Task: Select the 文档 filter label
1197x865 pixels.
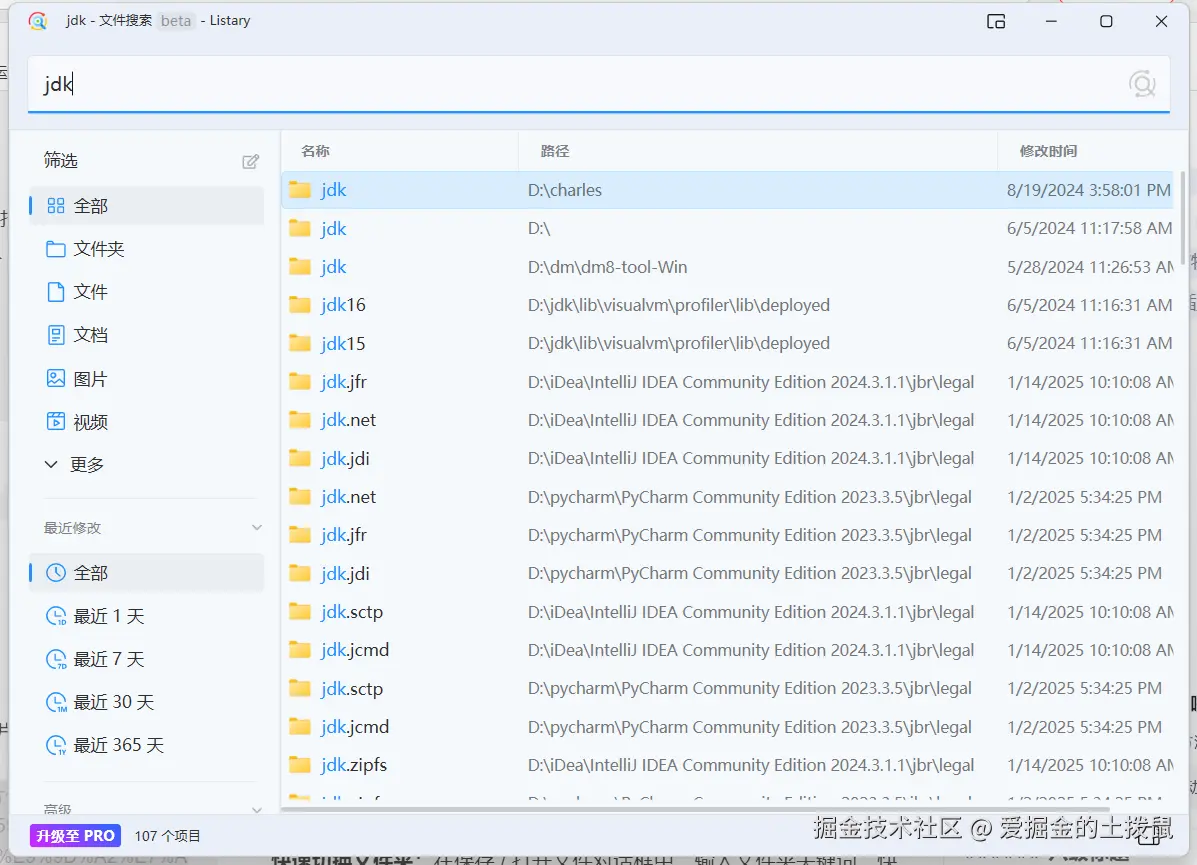Action: click(90, 335)
